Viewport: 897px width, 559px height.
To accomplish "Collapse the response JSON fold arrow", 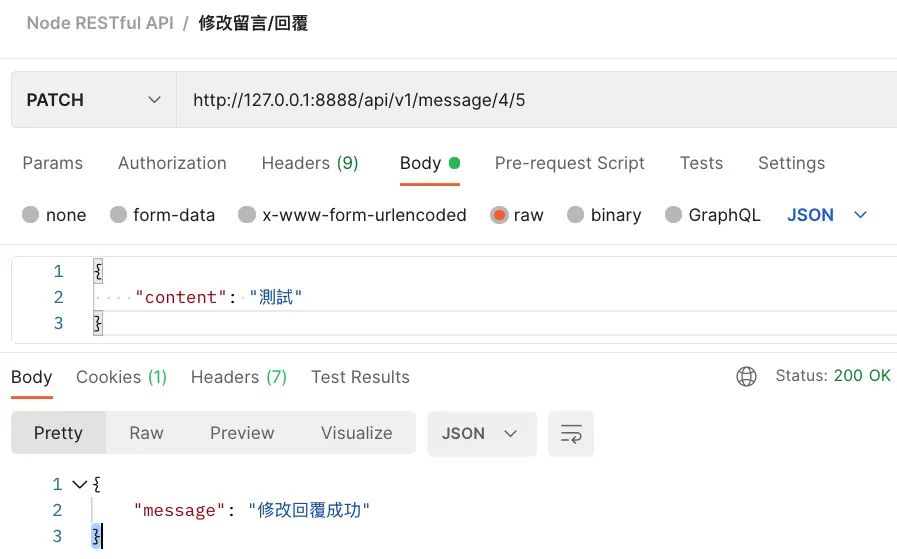I will click(x=80, y=484).
